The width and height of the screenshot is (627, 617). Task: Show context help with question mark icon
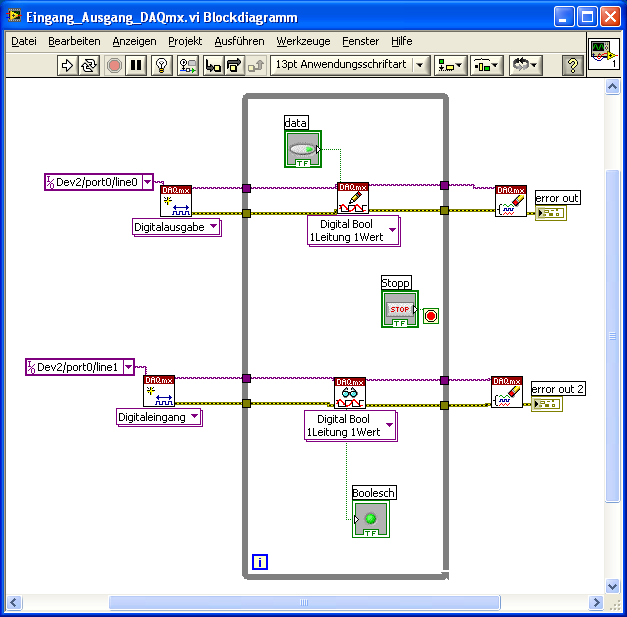coord(573,65)
